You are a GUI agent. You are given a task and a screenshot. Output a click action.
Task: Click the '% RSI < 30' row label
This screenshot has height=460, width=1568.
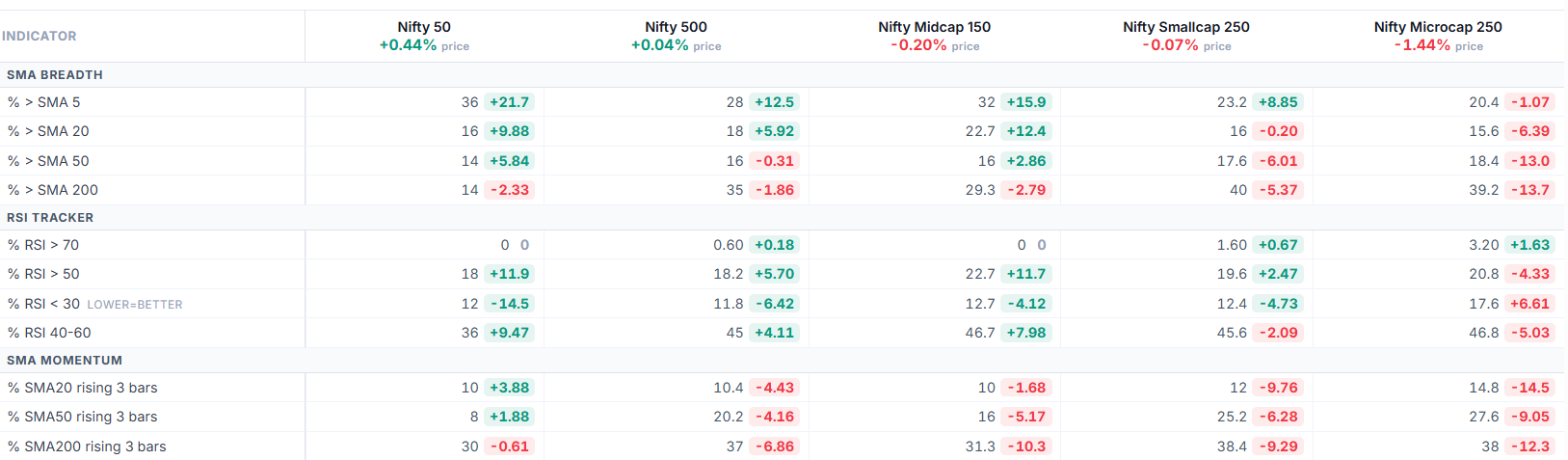coord(43,304)
